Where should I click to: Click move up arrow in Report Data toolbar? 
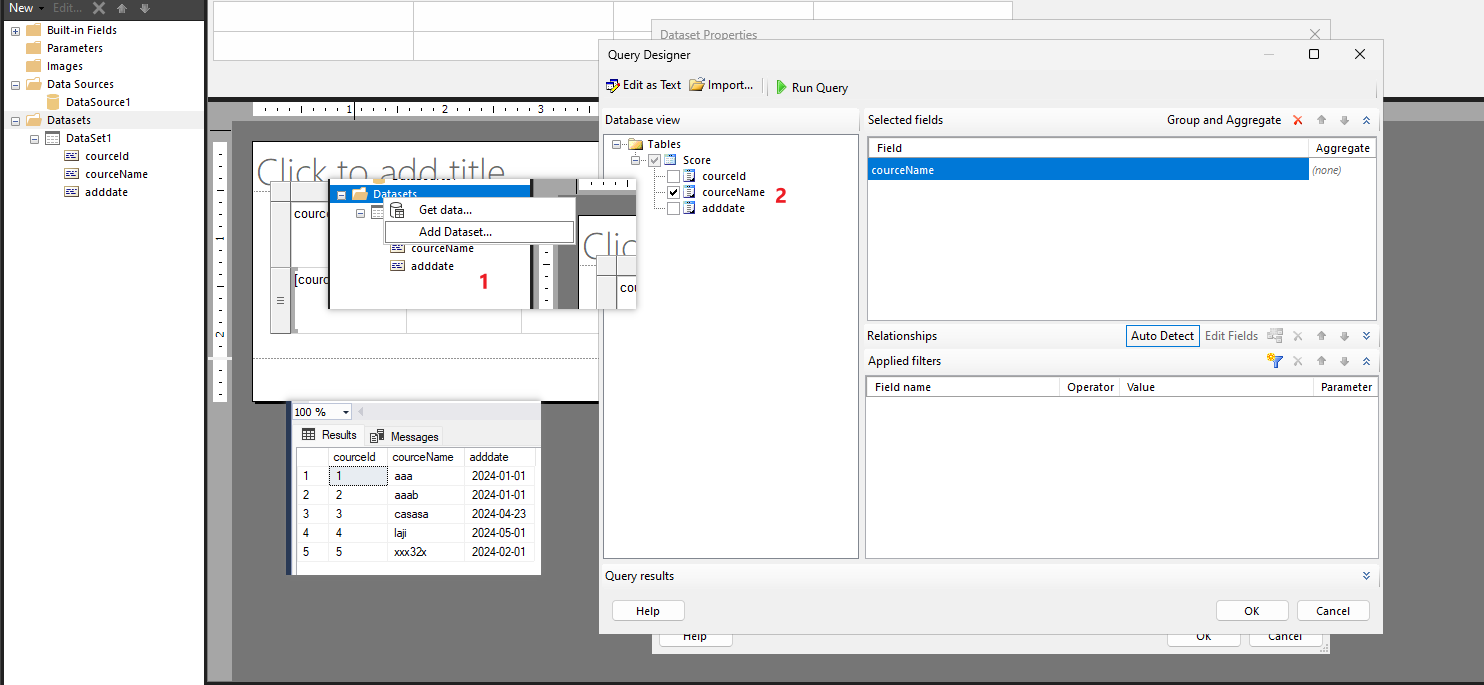122,8
